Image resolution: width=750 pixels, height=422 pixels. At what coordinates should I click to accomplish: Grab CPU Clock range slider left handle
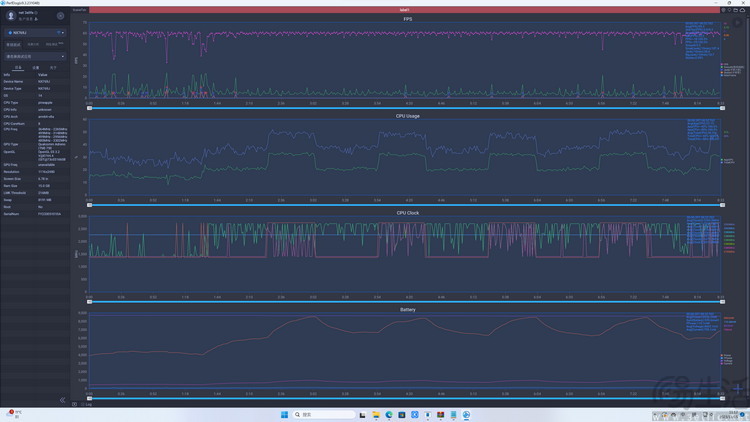89,301
